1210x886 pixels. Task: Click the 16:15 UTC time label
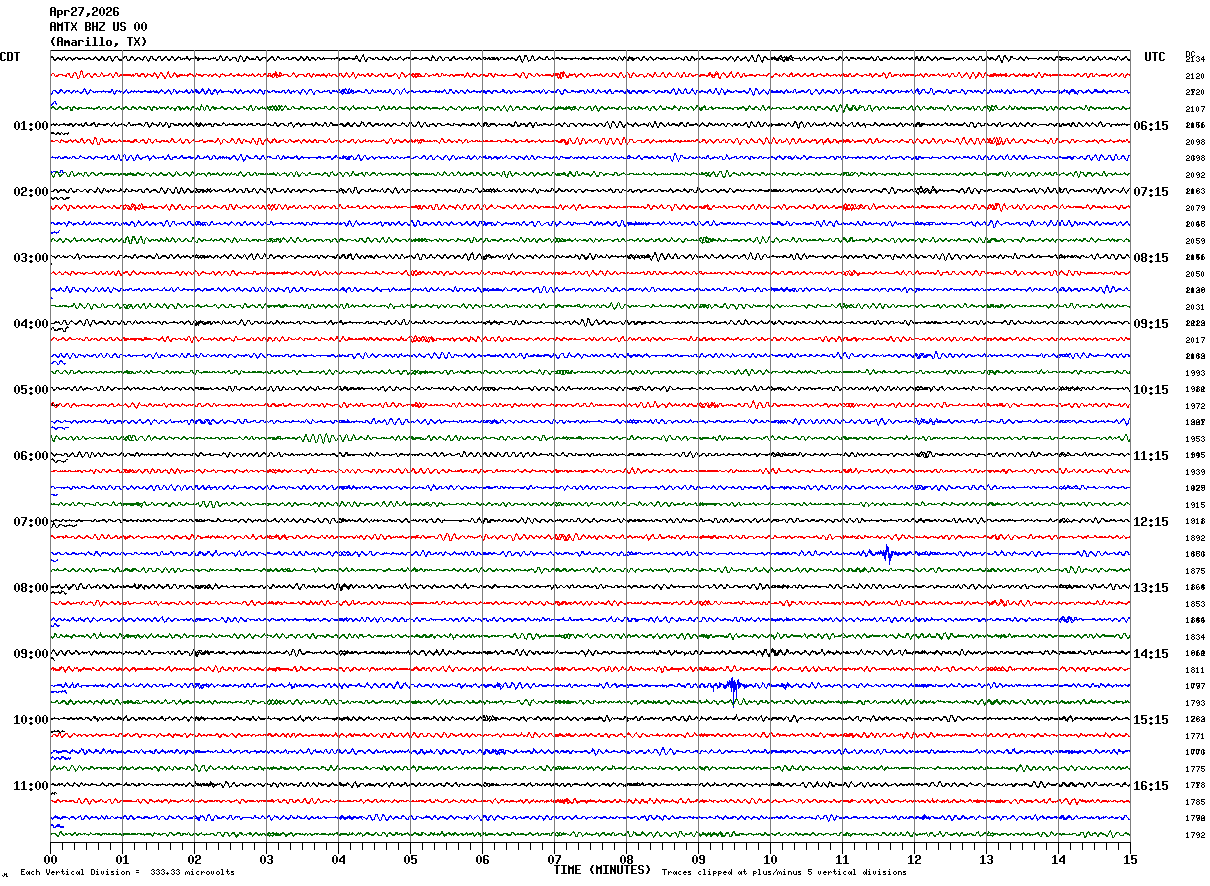[1150, 786]
